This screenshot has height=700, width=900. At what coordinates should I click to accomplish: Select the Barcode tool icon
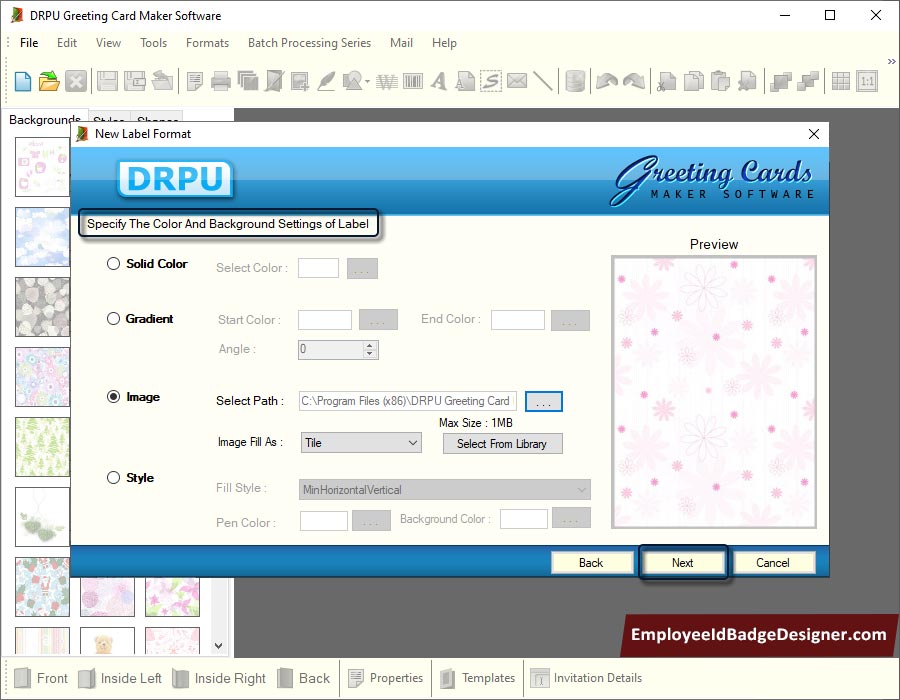(x=413, y=81)
